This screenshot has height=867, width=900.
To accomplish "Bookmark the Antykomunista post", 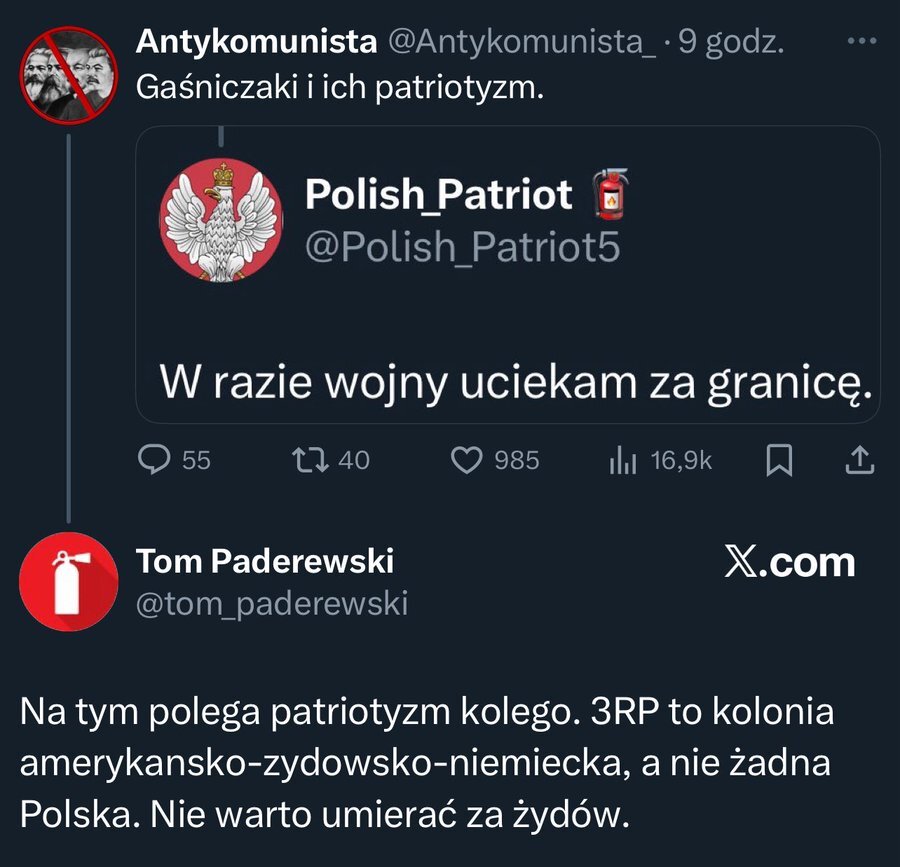I will pyautogui.click(x=779, y=459).
